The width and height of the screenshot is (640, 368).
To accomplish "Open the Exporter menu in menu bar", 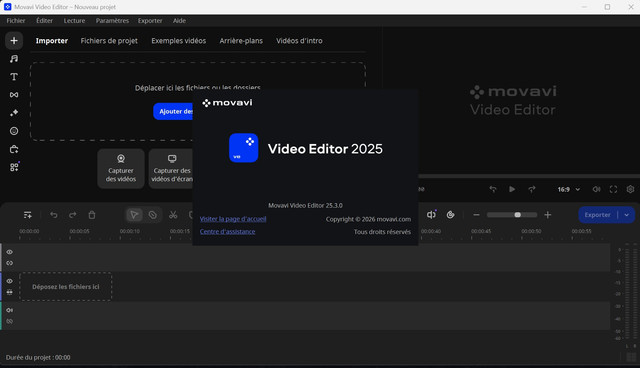I will coord(150,20).
